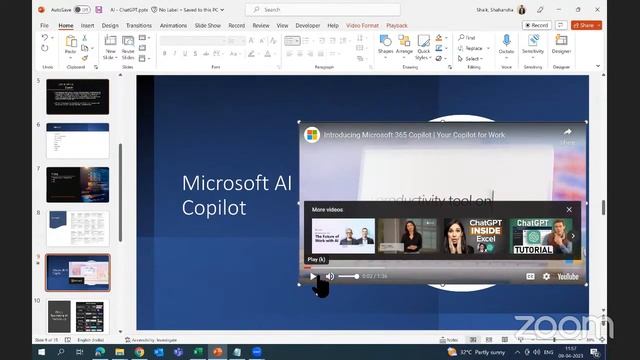Insert a New Slide

click(x=111, y=47)
